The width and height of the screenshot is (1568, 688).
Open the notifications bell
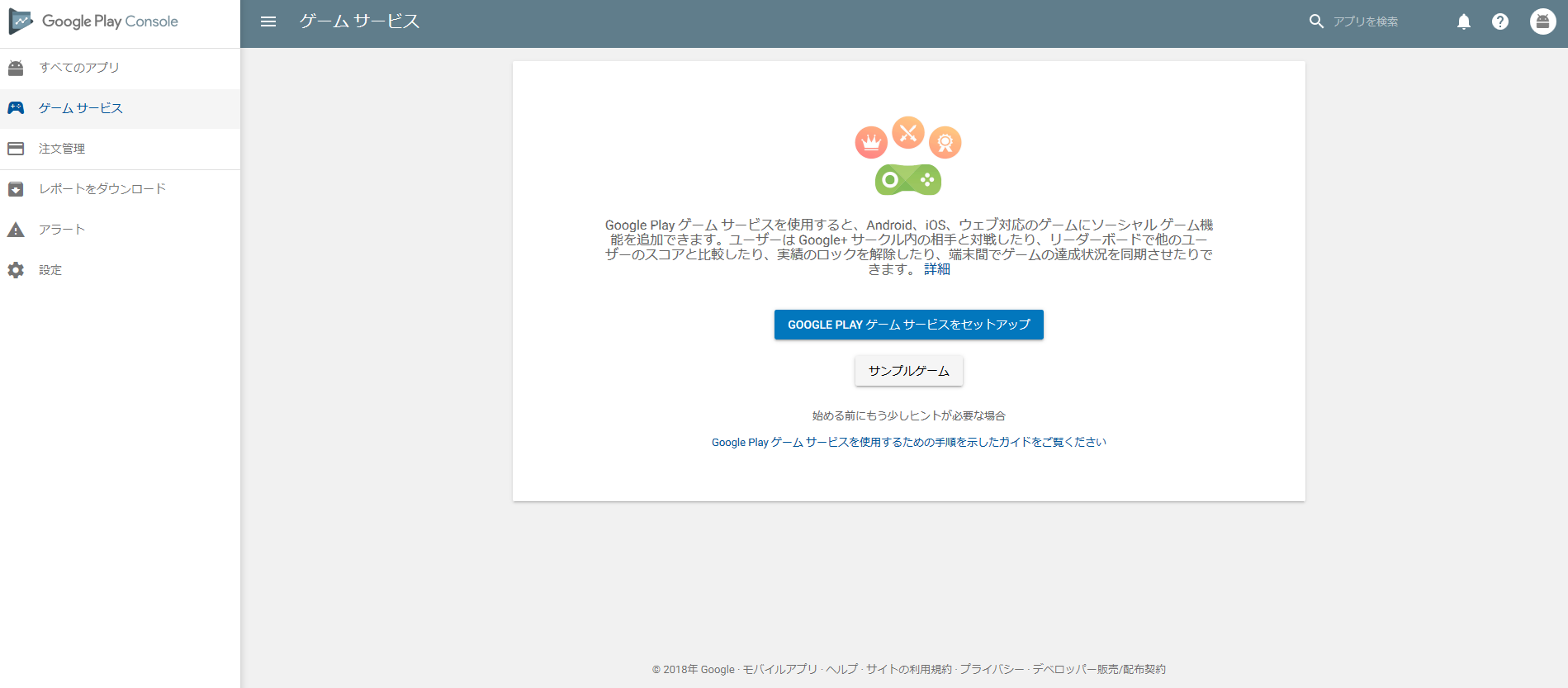click(1464, 21)
